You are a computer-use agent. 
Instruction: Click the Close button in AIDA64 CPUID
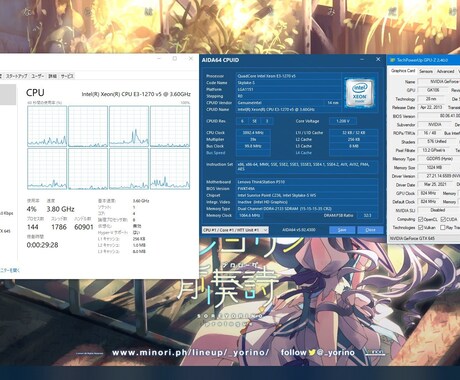point(370,230)
